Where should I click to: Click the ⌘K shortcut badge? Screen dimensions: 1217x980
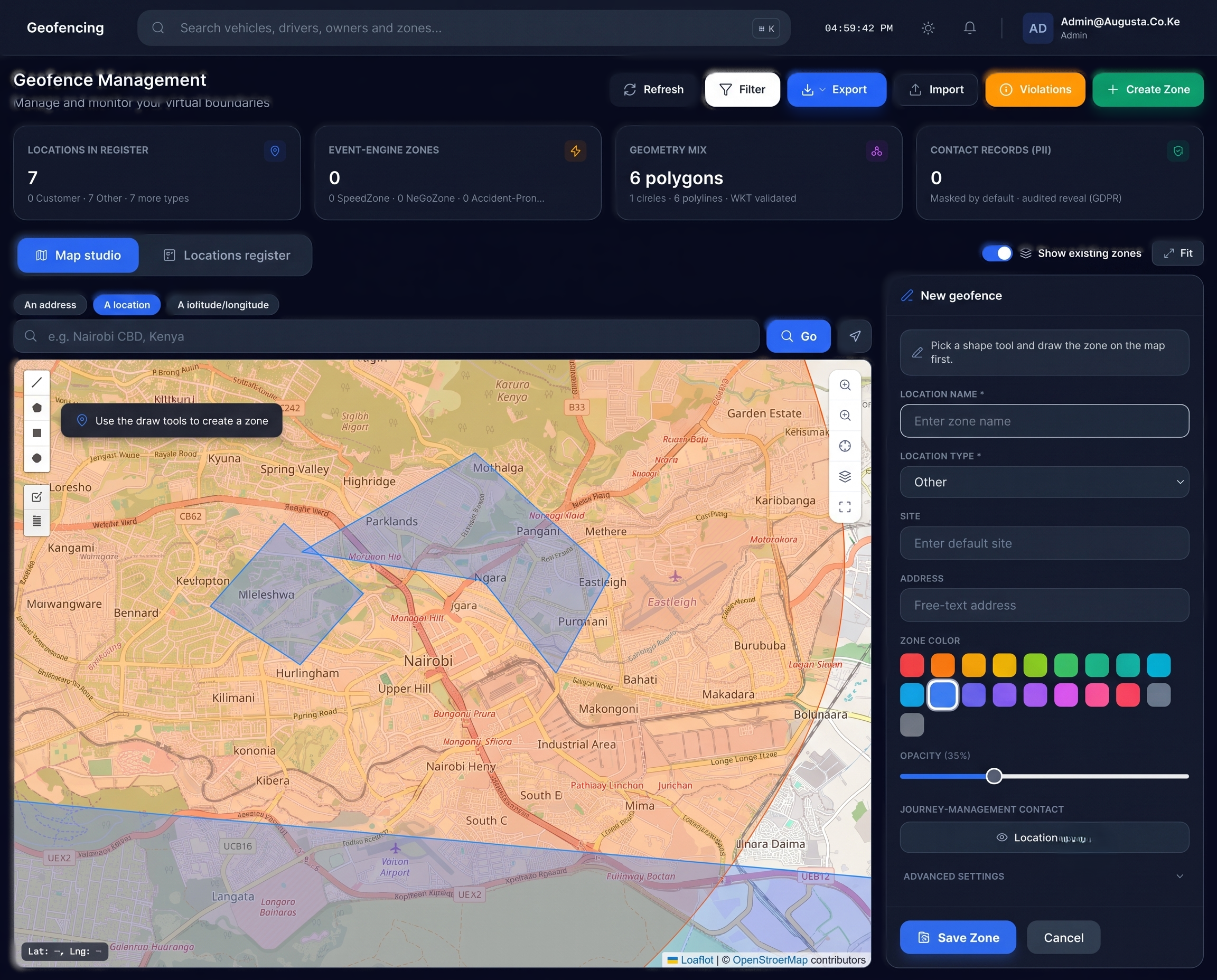click(766, 28)
